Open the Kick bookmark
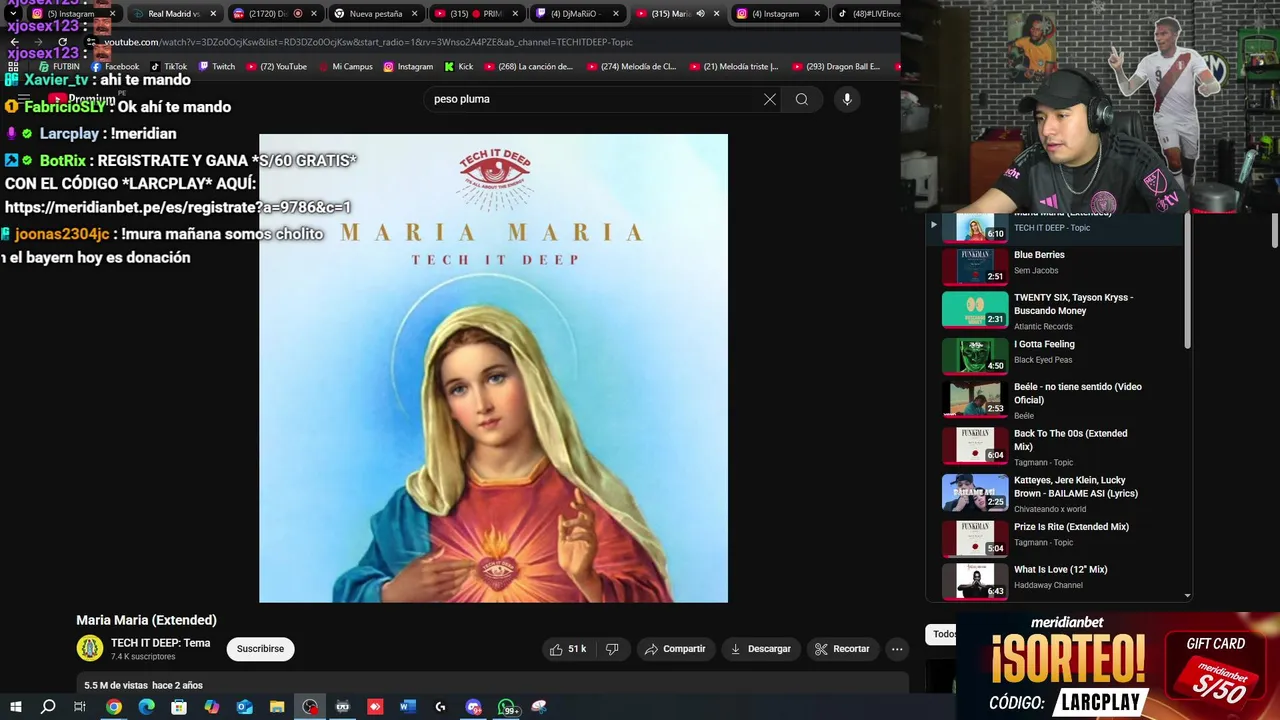The height and width of the screenshot is (720, 1280). click(x=458, y=67)
